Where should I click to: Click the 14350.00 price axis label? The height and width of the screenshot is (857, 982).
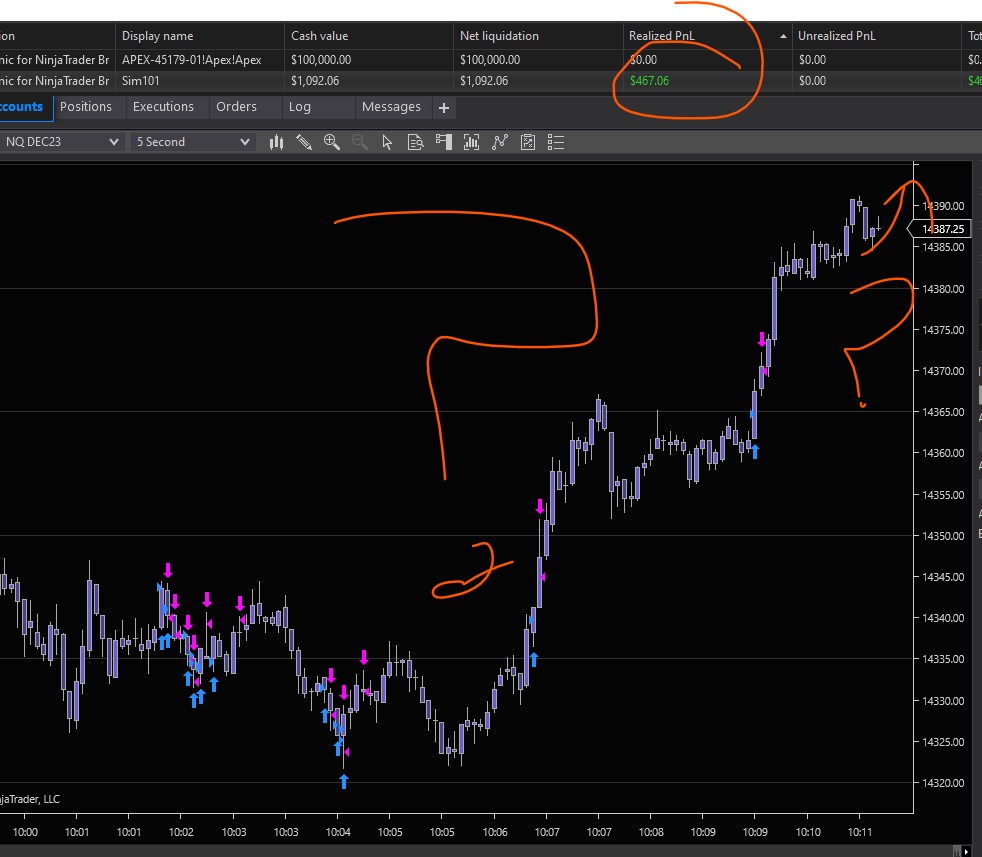point(943,536)
